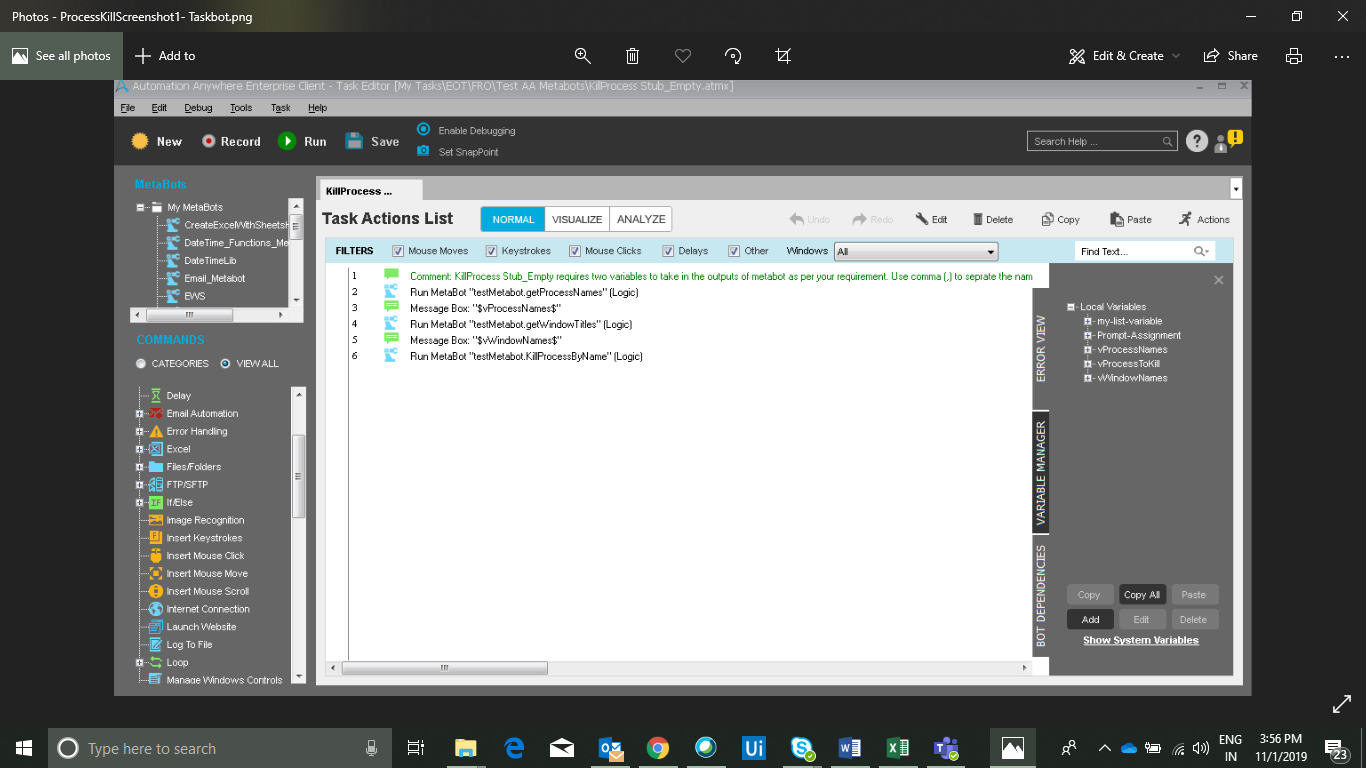Click the Photos zoom magnifier icon
The image size is (1366, 768).
(x=582, y=56)
